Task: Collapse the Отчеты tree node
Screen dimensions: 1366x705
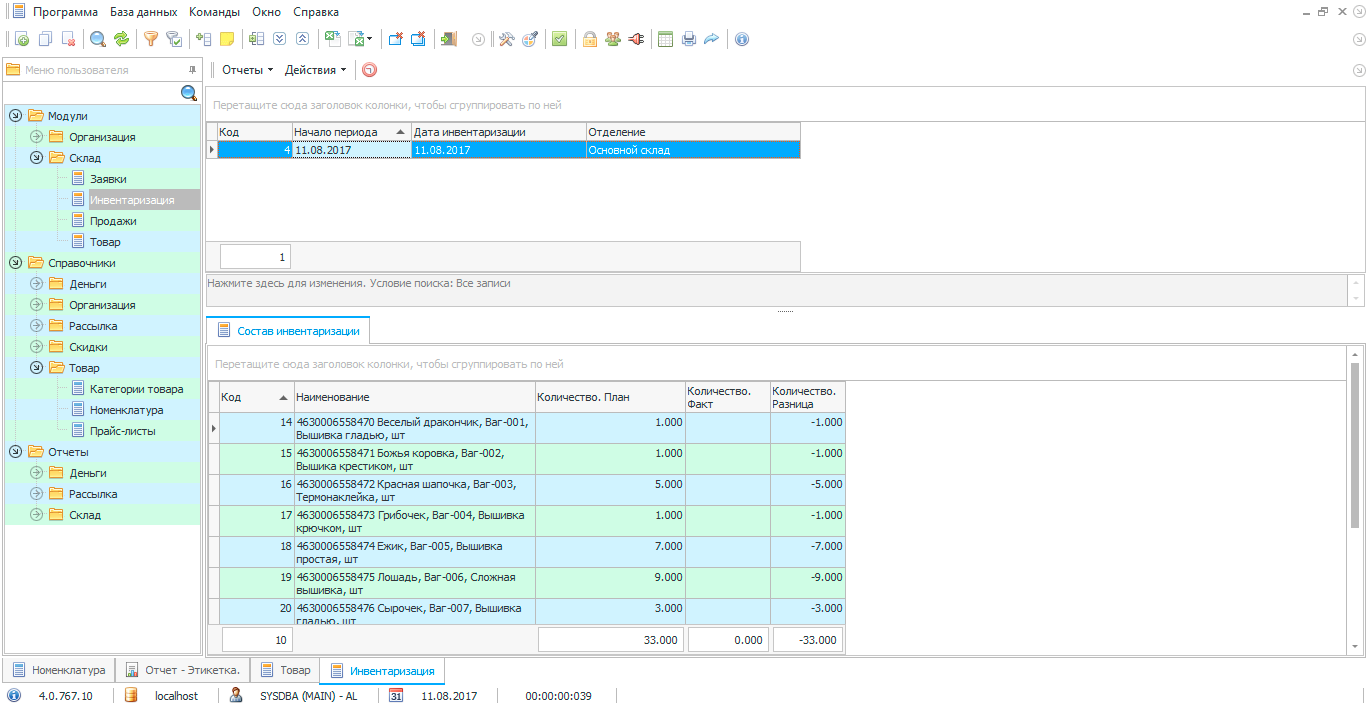Action: click(16, 452)
